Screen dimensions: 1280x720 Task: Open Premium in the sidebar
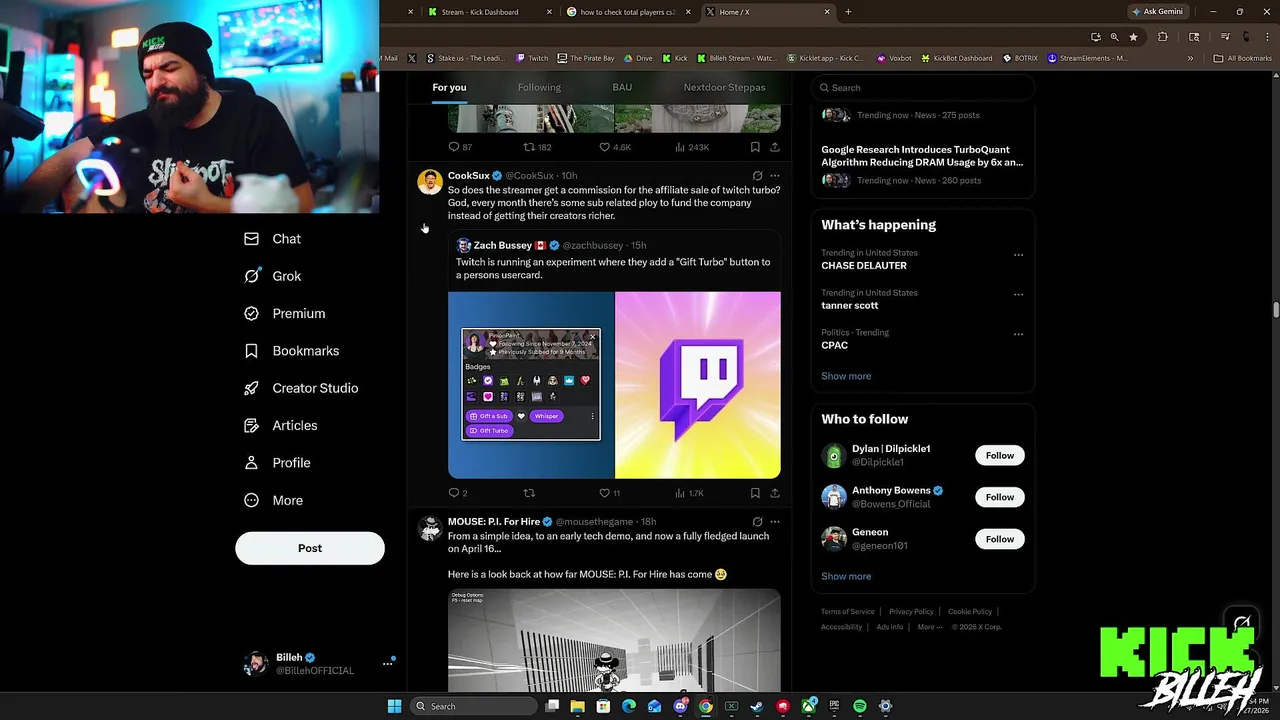285,313
